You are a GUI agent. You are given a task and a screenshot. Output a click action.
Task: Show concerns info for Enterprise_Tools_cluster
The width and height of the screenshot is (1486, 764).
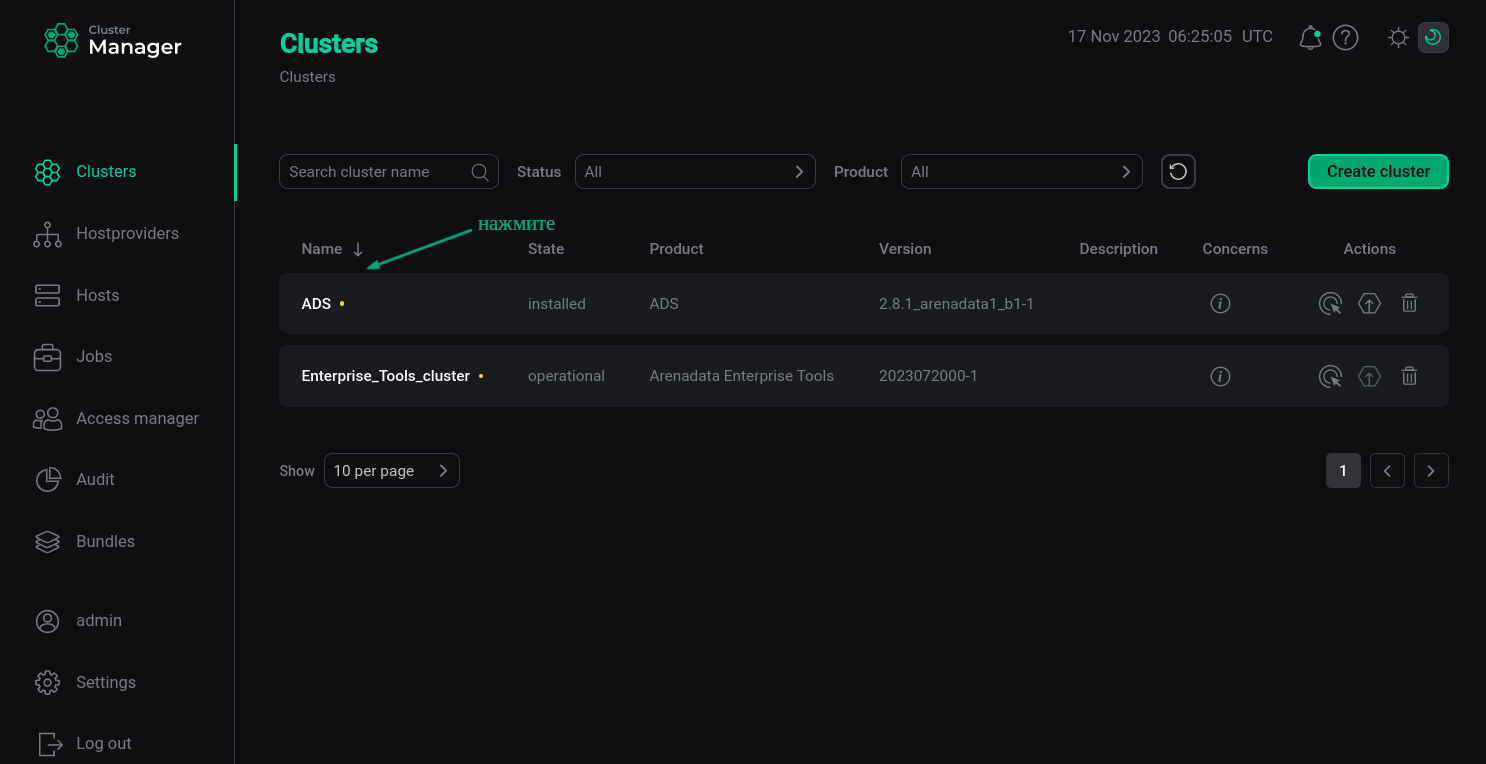1220,377
